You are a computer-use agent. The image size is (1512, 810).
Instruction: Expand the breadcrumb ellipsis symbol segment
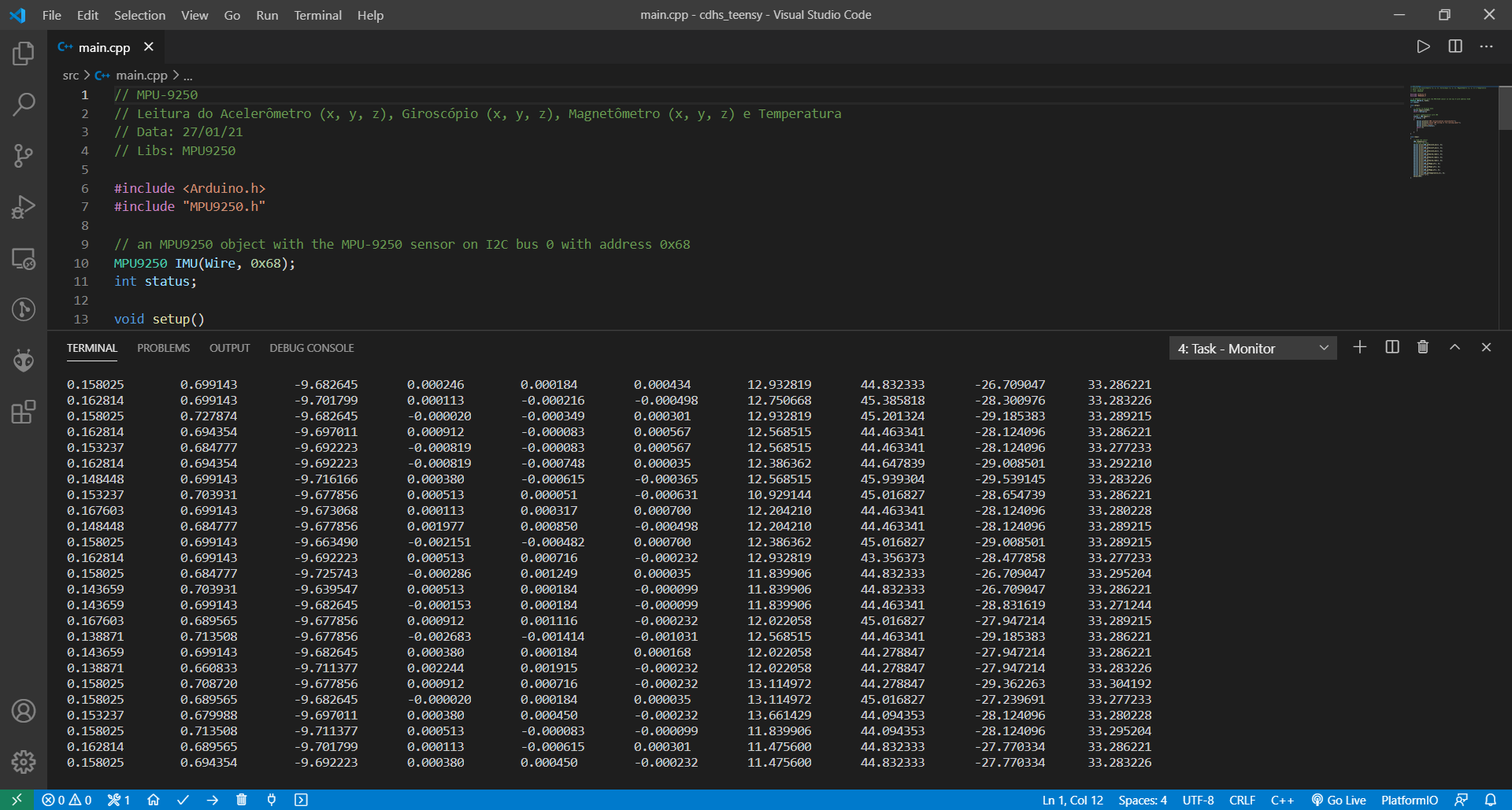(188, 76)
